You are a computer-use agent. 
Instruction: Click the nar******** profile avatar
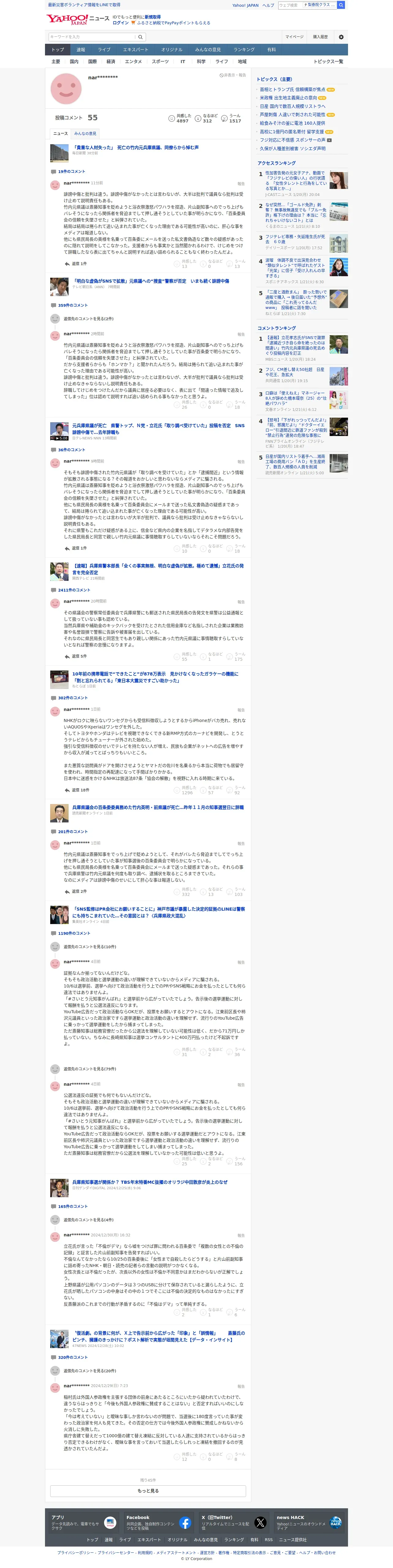66,89
